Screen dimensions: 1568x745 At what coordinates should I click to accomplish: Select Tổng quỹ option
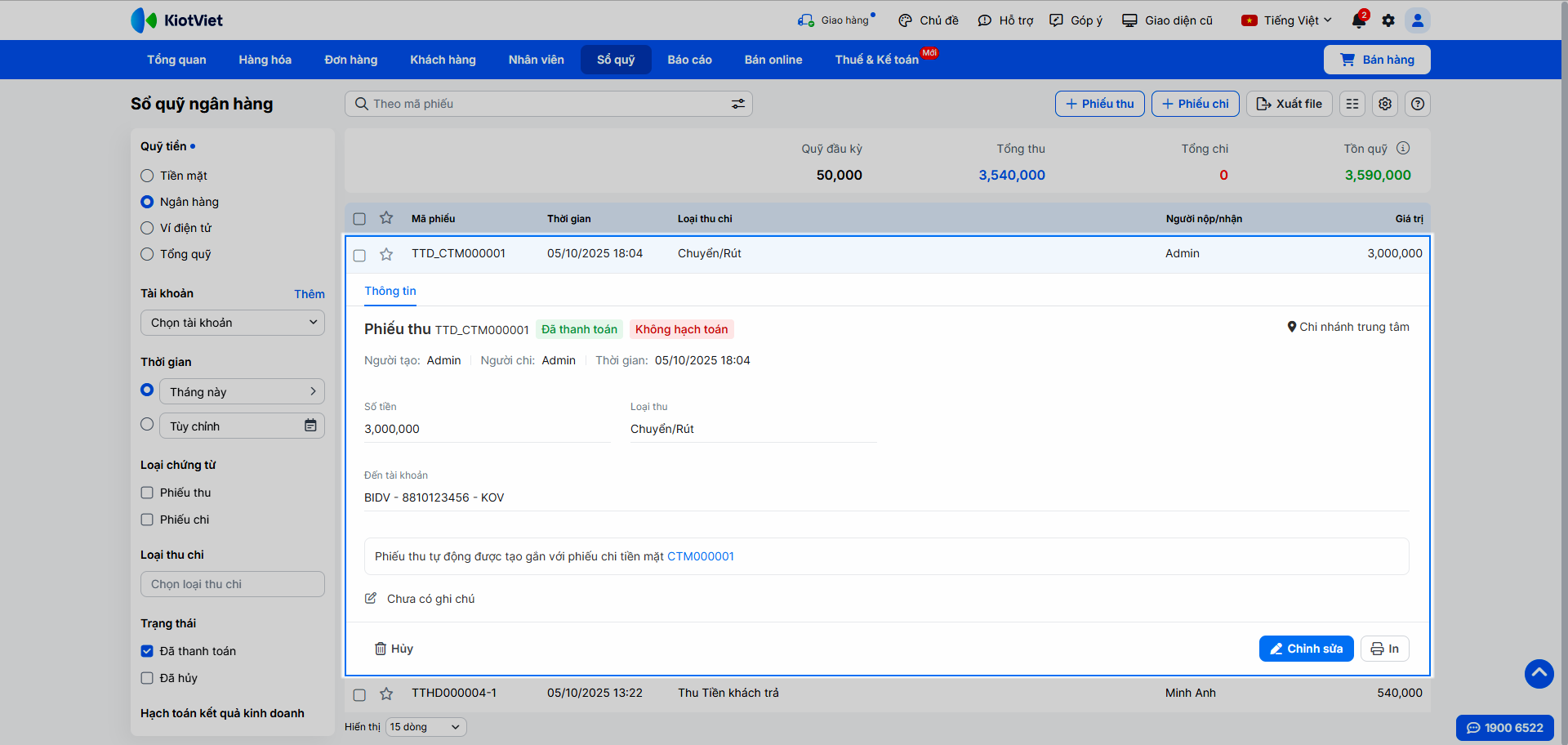pyautogui.click(x=147, y=254)
